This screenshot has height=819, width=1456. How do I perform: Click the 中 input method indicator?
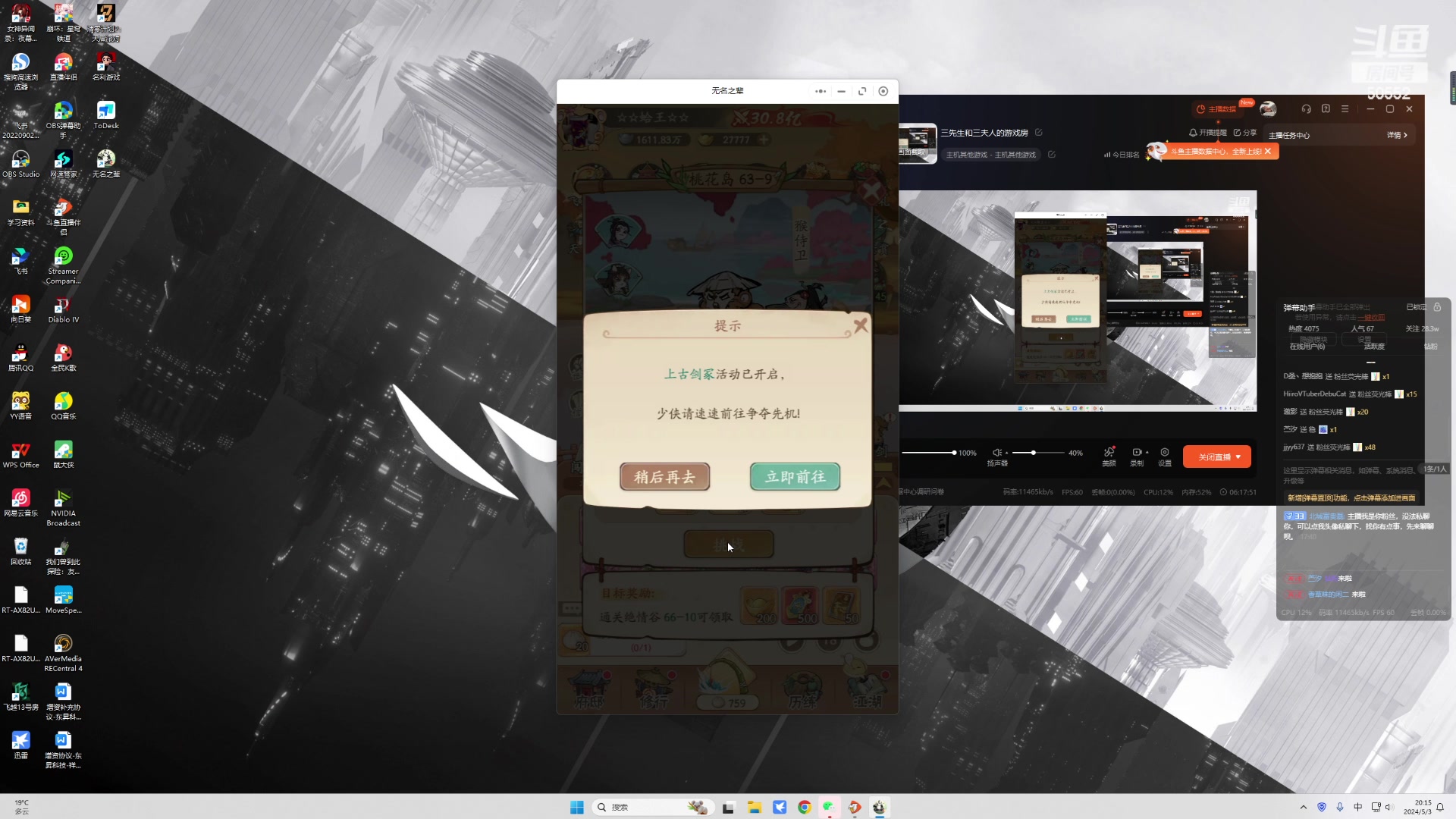pos(1358,807)
